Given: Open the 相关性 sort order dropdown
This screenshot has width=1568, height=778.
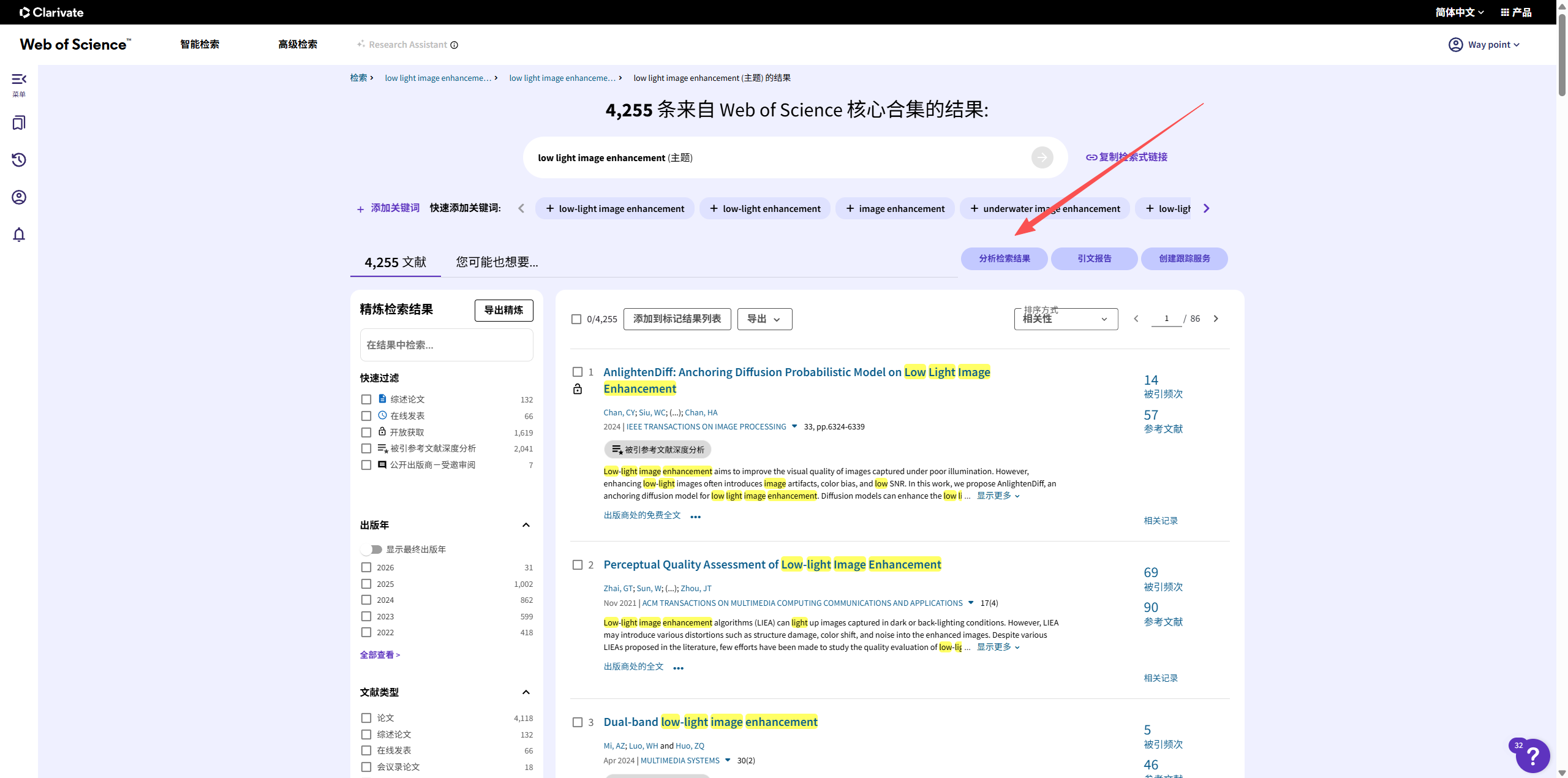Looking at the screenshot, I should [1066, 319].
